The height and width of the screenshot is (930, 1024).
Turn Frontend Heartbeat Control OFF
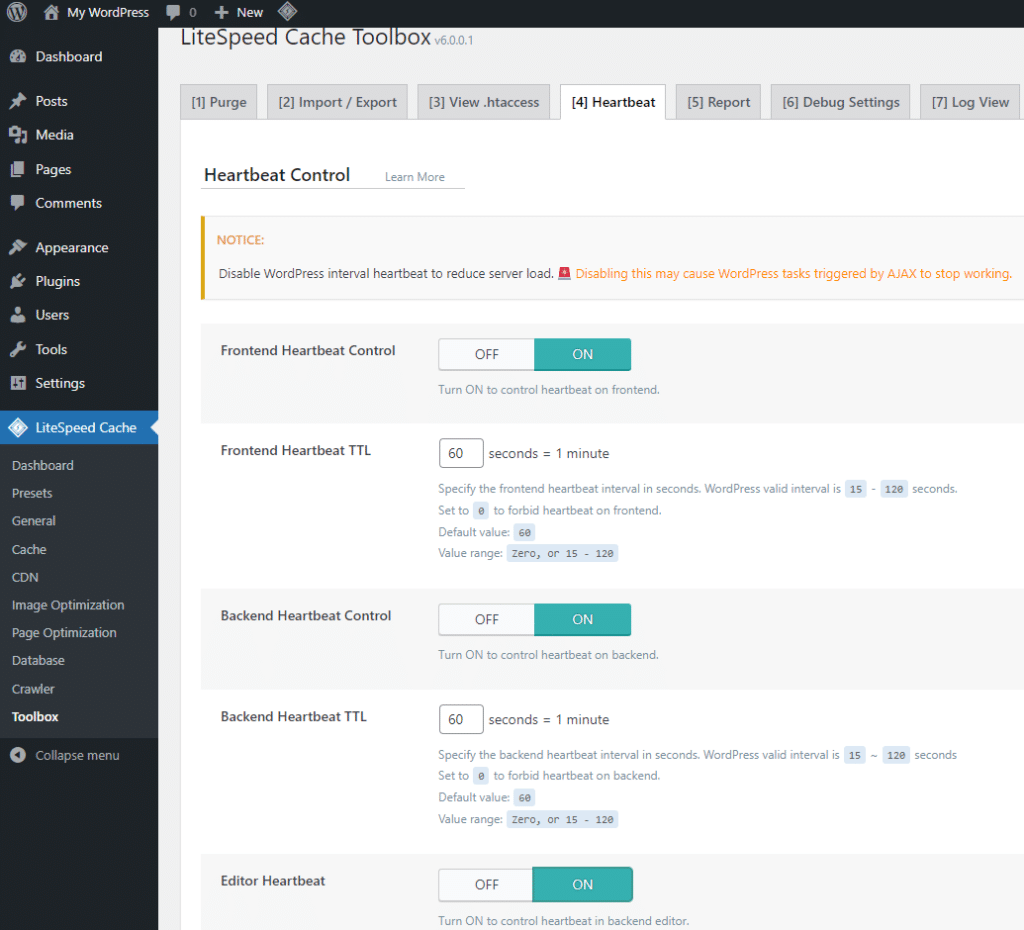point(487,354)
